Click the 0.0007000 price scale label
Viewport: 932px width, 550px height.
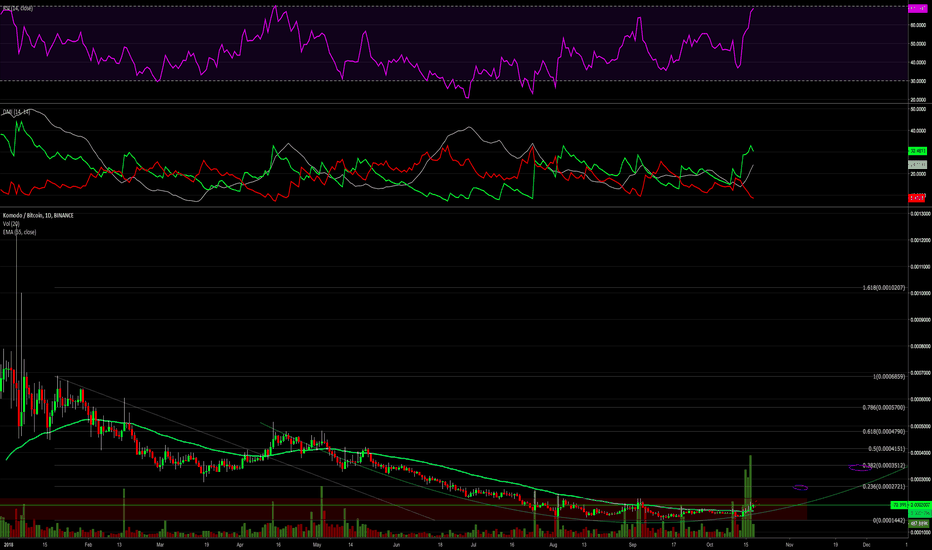pos(919,373)
